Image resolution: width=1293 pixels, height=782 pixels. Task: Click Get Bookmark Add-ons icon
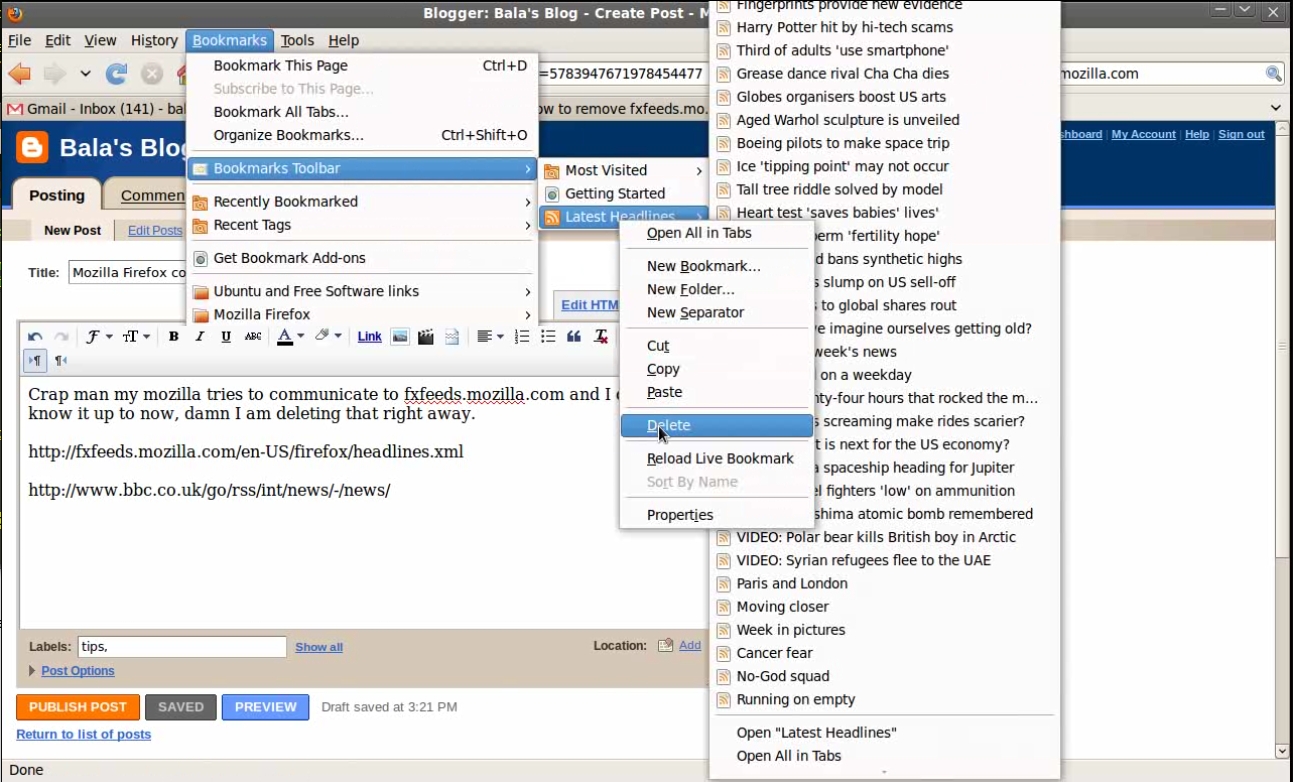[x=200, y=258]
